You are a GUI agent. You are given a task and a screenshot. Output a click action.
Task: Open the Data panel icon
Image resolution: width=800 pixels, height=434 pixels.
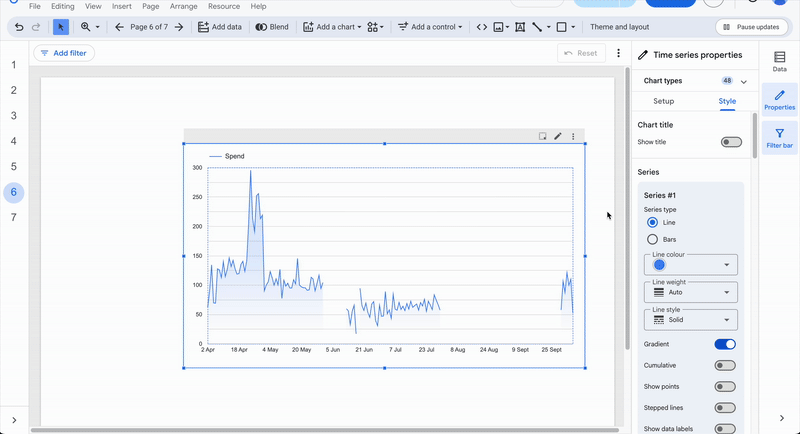[x=780, y=62]
